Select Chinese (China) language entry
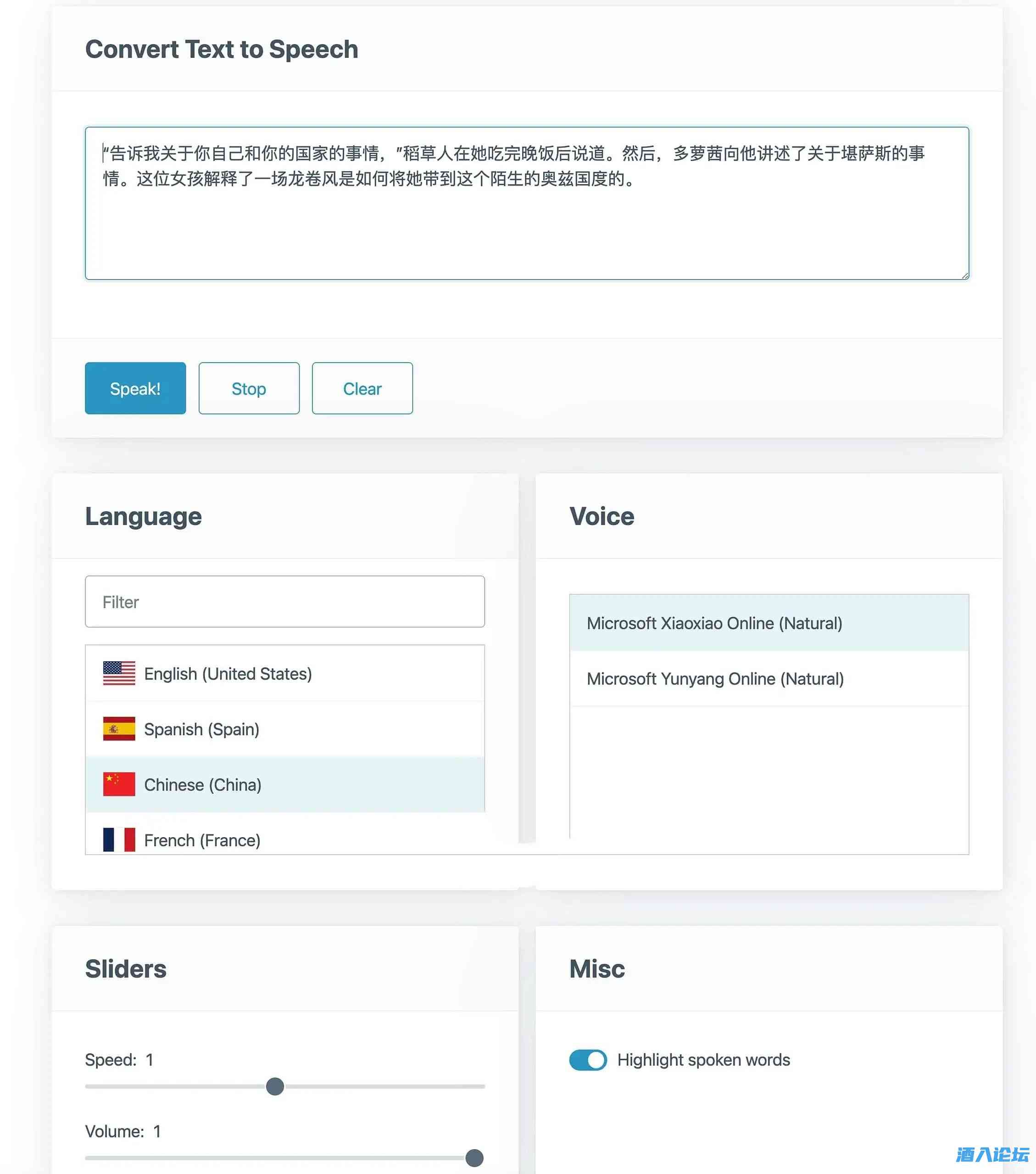This screenshot has width=1036, height=1174. tap(203, 785)
